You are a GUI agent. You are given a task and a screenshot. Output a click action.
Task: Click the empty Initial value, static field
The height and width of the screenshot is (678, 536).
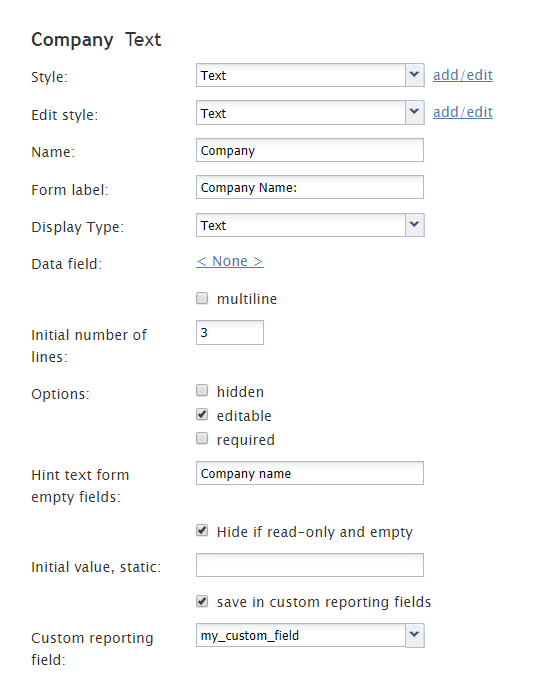click(x=310, y=565)
